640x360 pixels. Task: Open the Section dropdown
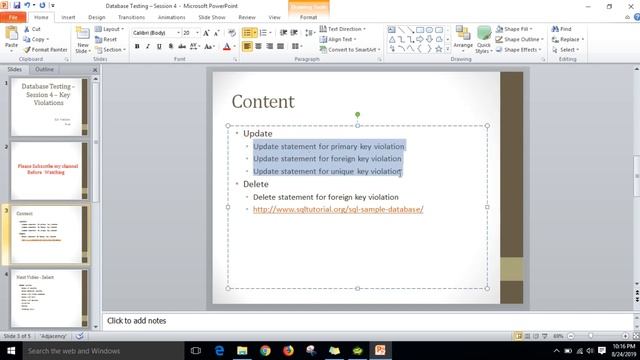[x=110, y=49]
